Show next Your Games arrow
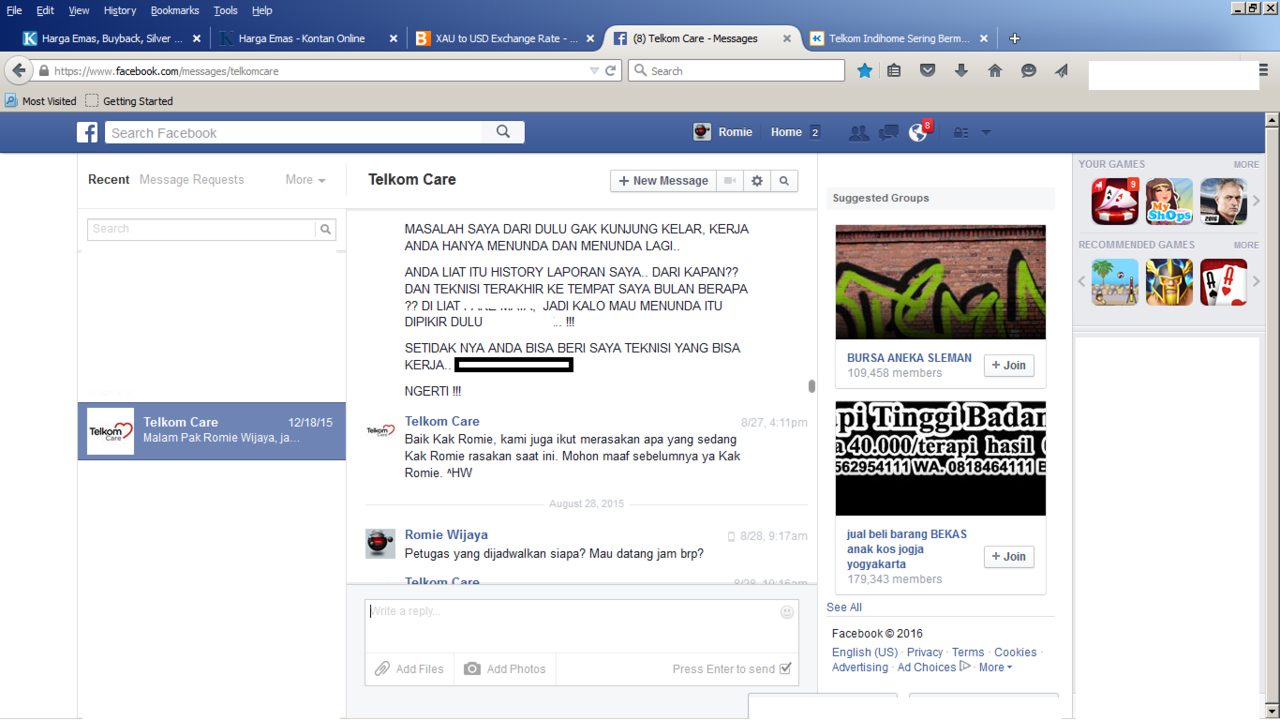Viewport: 1280px width, 720px height. [1257, 201]
